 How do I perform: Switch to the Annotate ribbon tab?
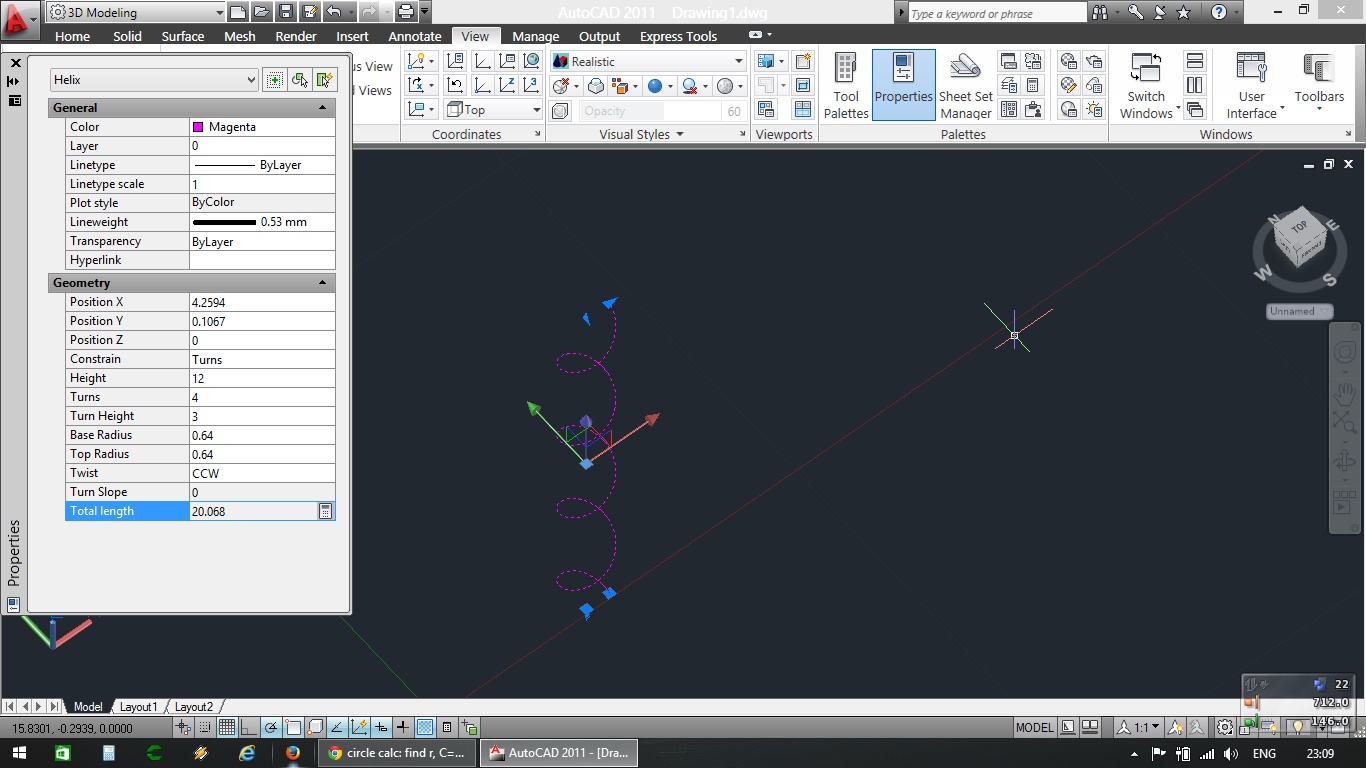415,36
